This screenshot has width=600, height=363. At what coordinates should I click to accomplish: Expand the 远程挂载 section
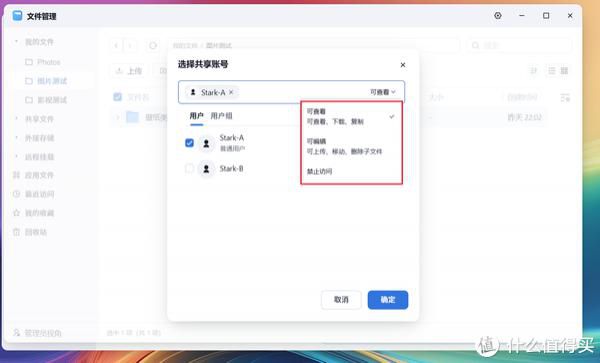click(16, 156)
